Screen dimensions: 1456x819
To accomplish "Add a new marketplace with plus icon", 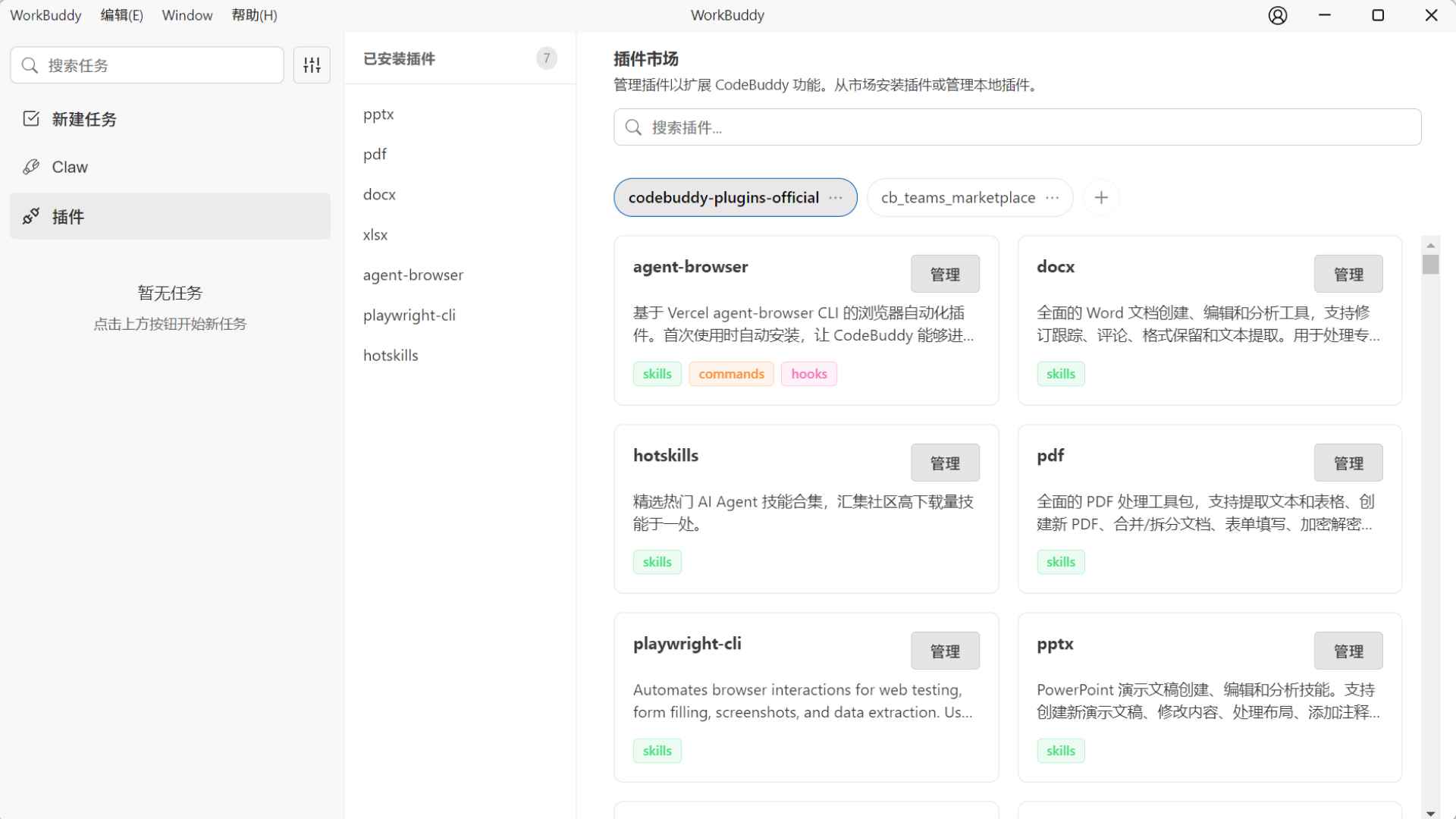I will click(x=1101, y=198).
